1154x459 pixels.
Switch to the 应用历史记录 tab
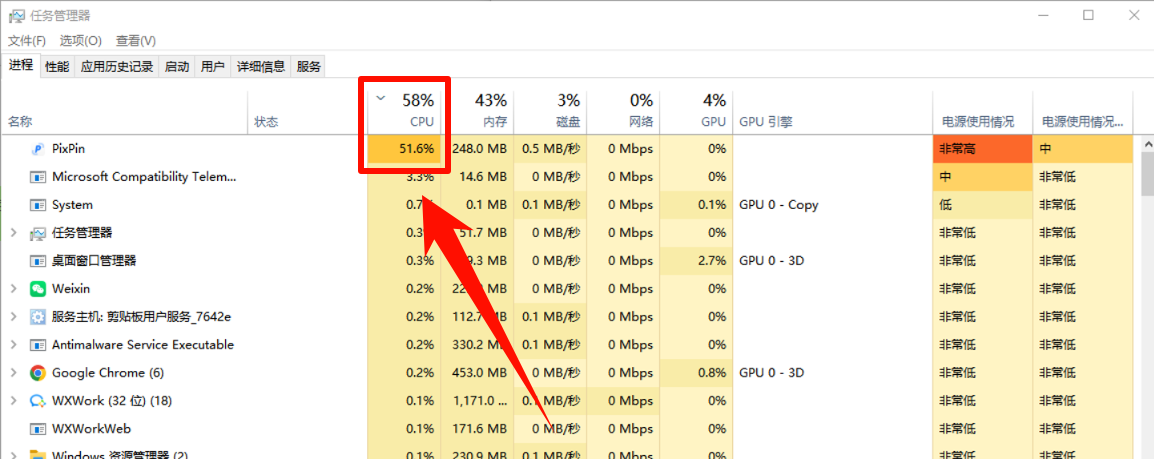(x=116, y=66)
